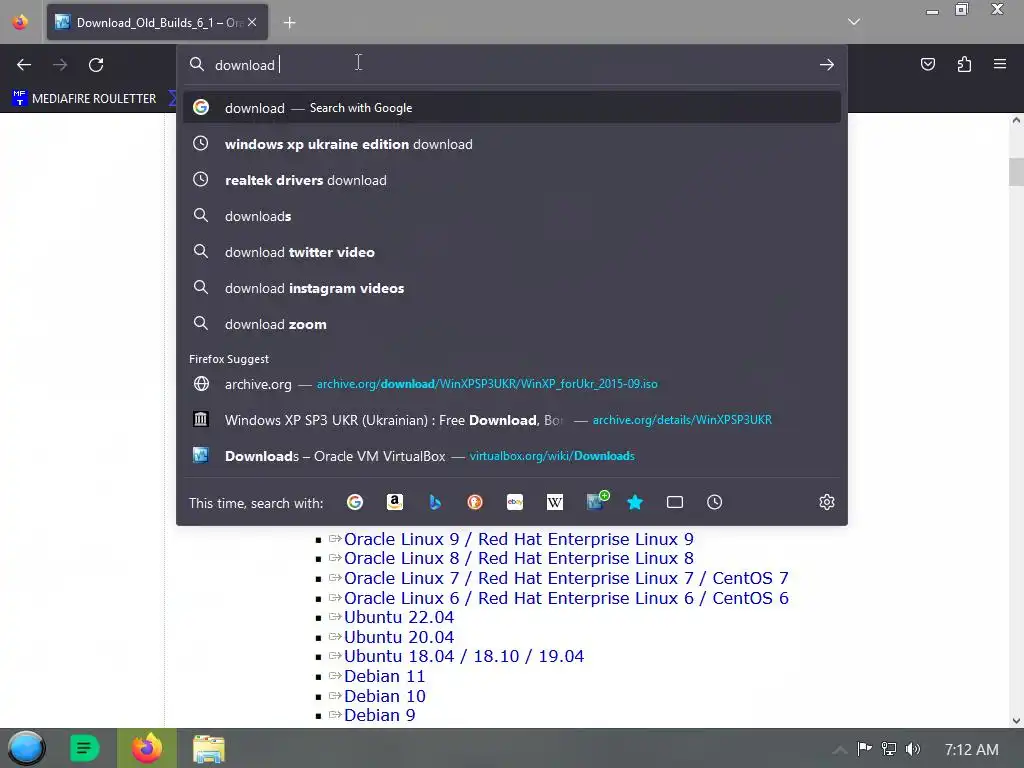Add the VirtualBox search engine icon

(x=597, y=501)
